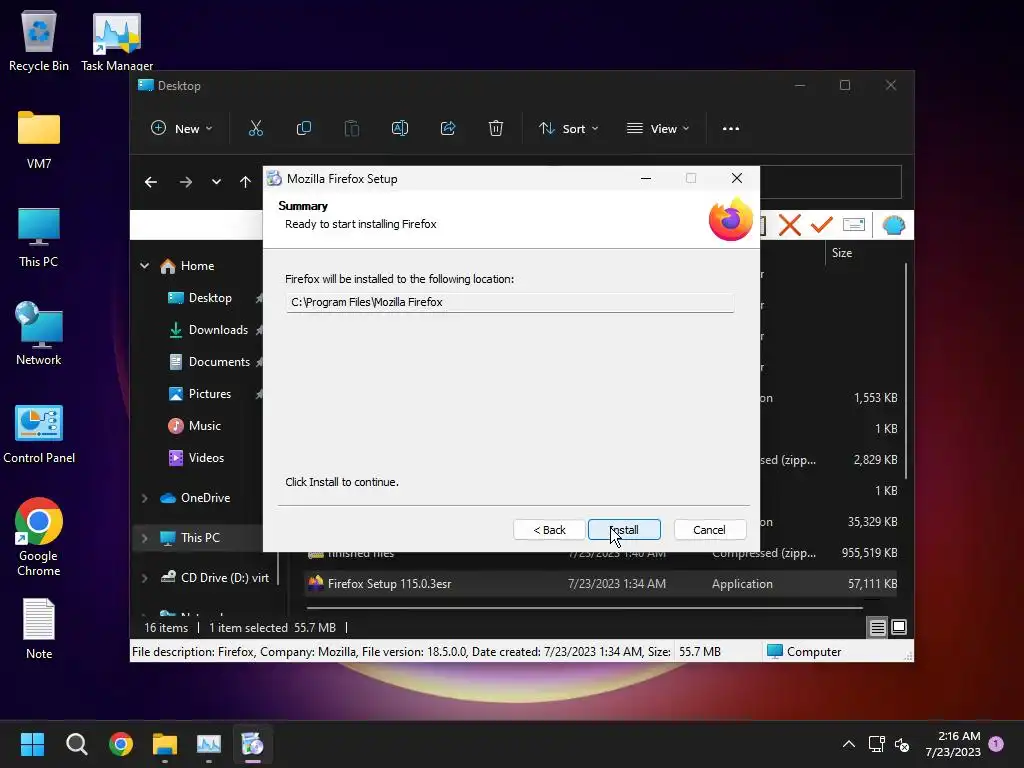
Task: Expand the OneDrive tree node
Action: click(x=144, y=498)
